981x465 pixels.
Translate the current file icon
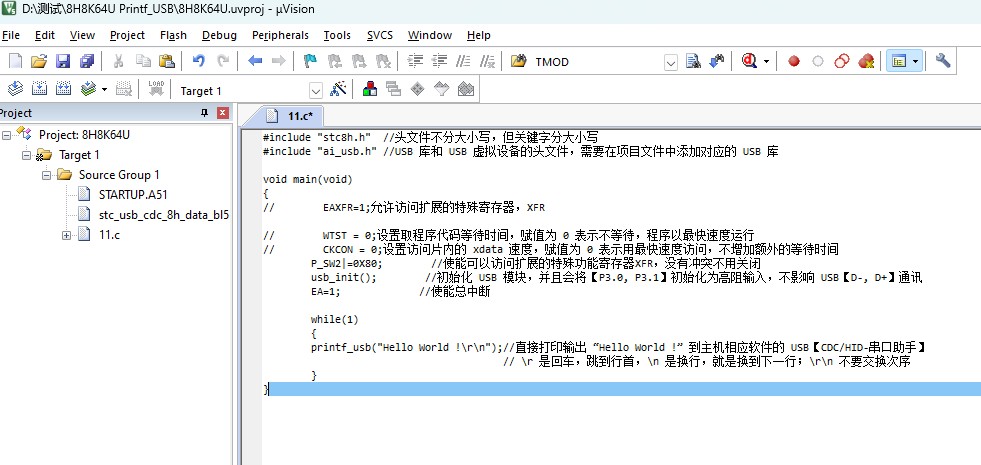(x=16, y=89)
